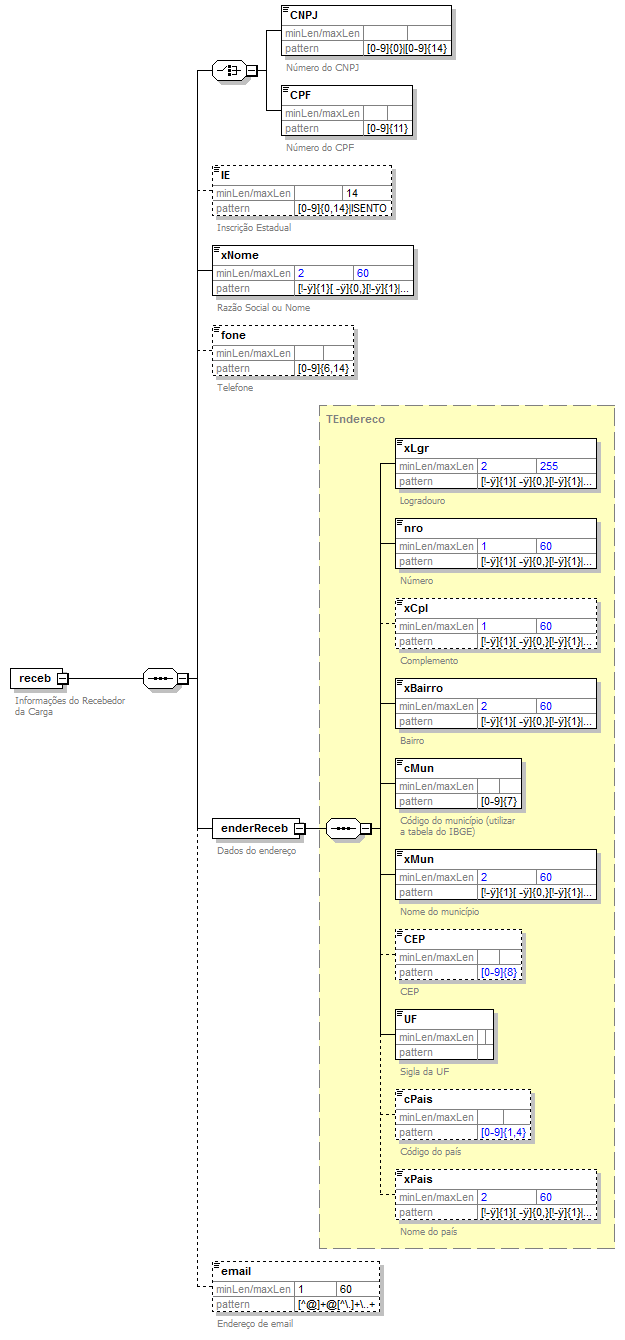Click the 'Nome do país' annotation
The width and height of the screenshot is (625, 1340).
(x=428, y=1231)
